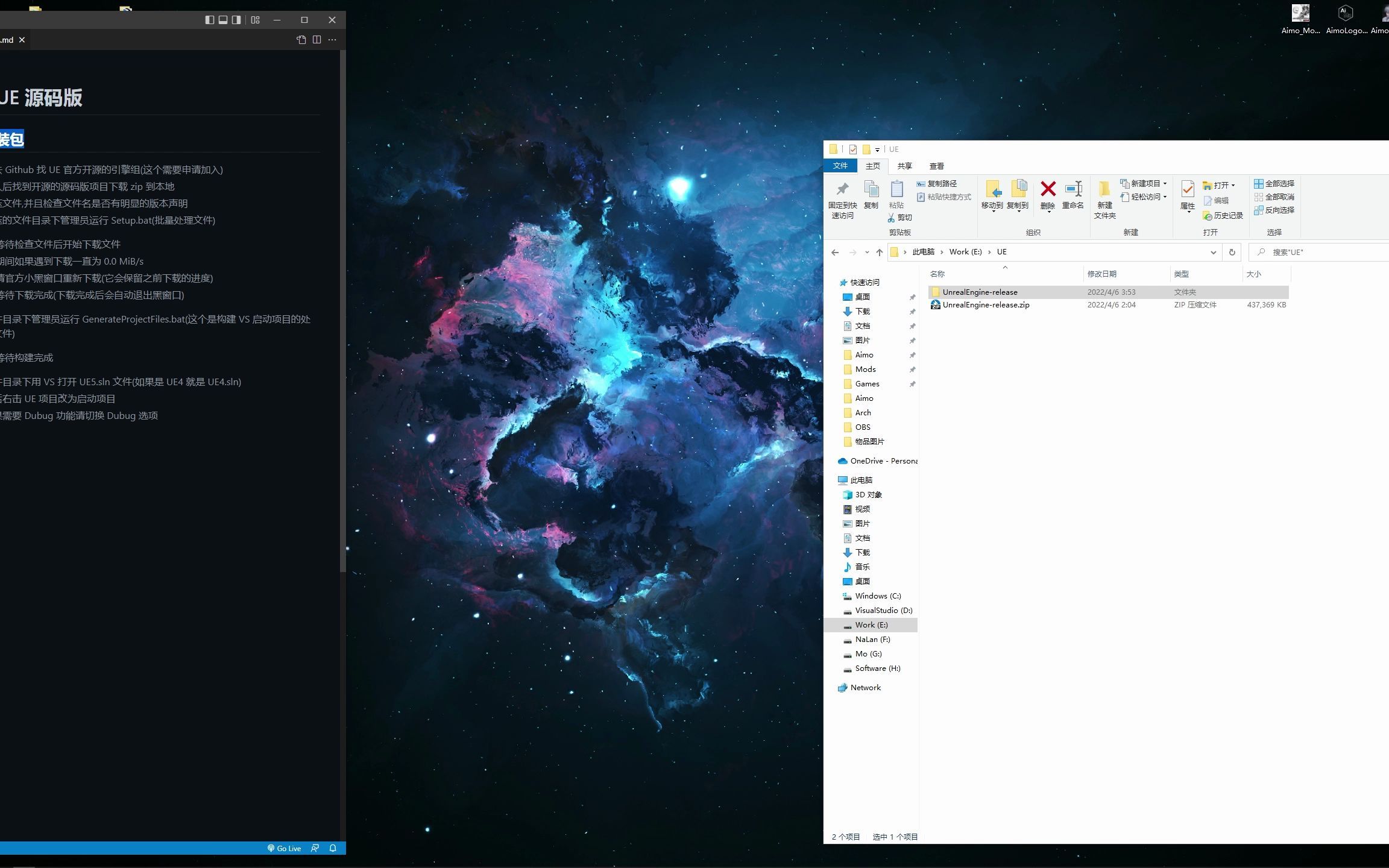Click Work (E:) in sidebar navigation
The width and height of the screenshot is (1389, 868).
click(871, 624)
